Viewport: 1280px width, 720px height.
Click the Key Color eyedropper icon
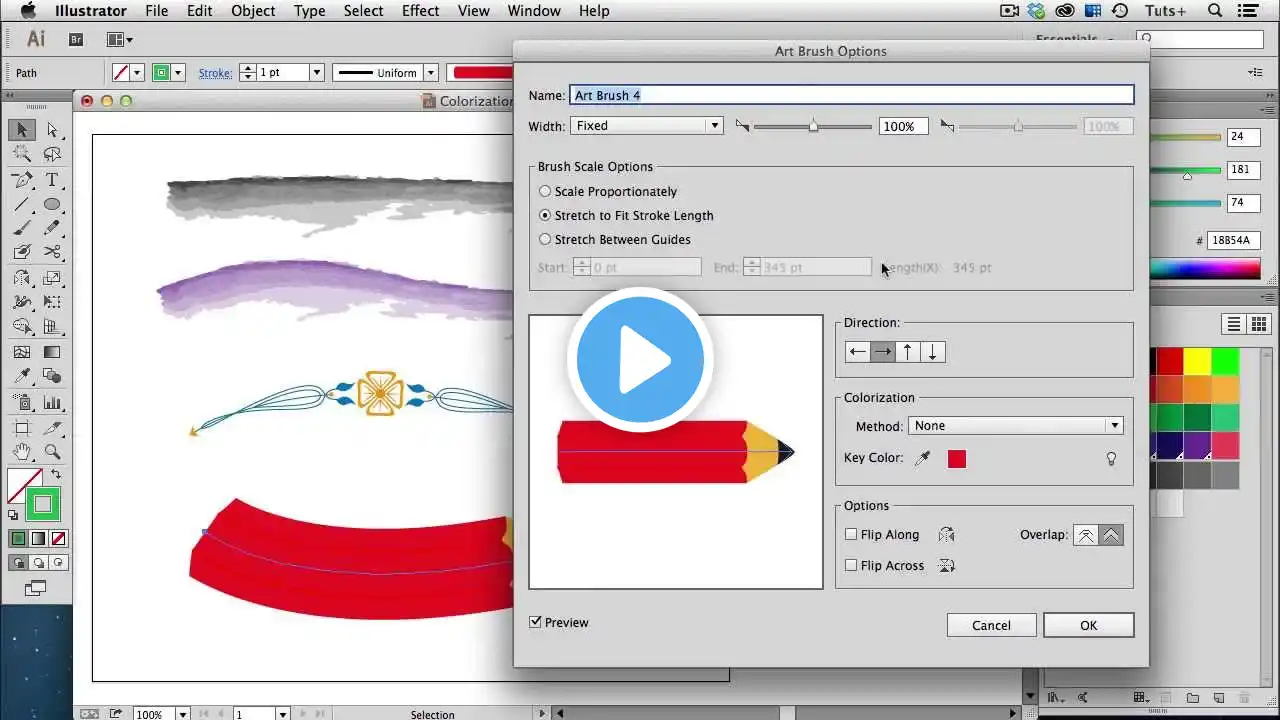[x=923, y=458]
